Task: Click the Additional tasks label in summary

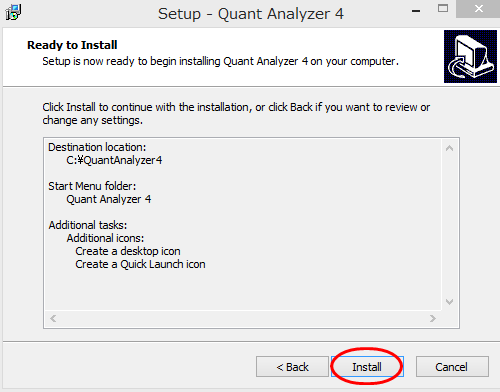Action: (x=88, y=225)
